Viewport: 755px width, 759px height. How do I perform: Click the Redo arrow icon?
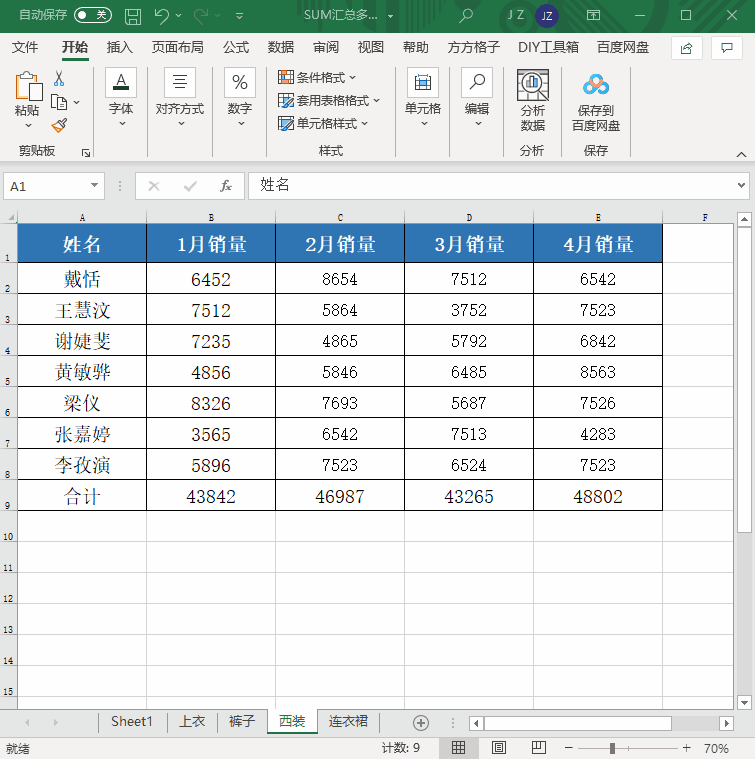tap(201, 15)
